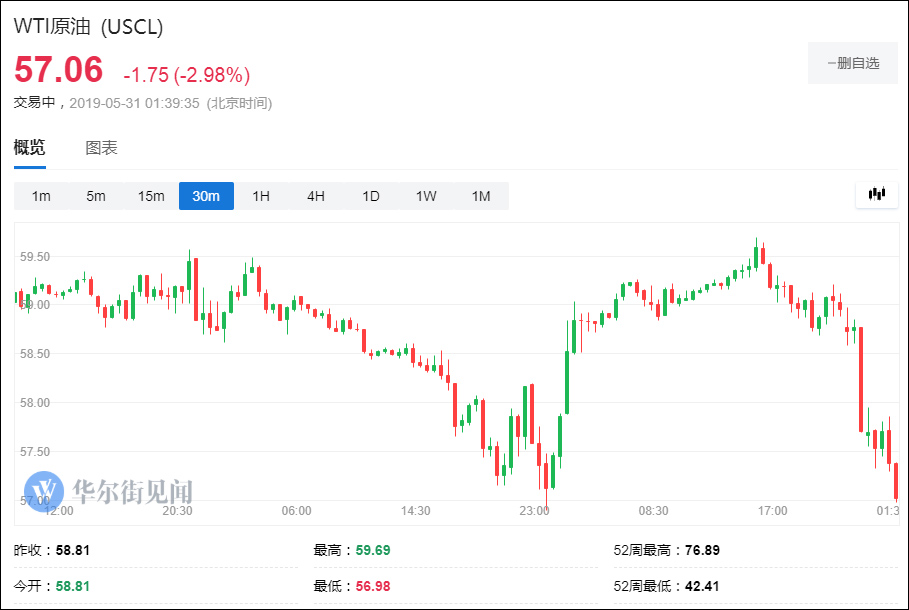Switch to the 图表 tab
909x610 pixels.
click(x=101, y=148)
